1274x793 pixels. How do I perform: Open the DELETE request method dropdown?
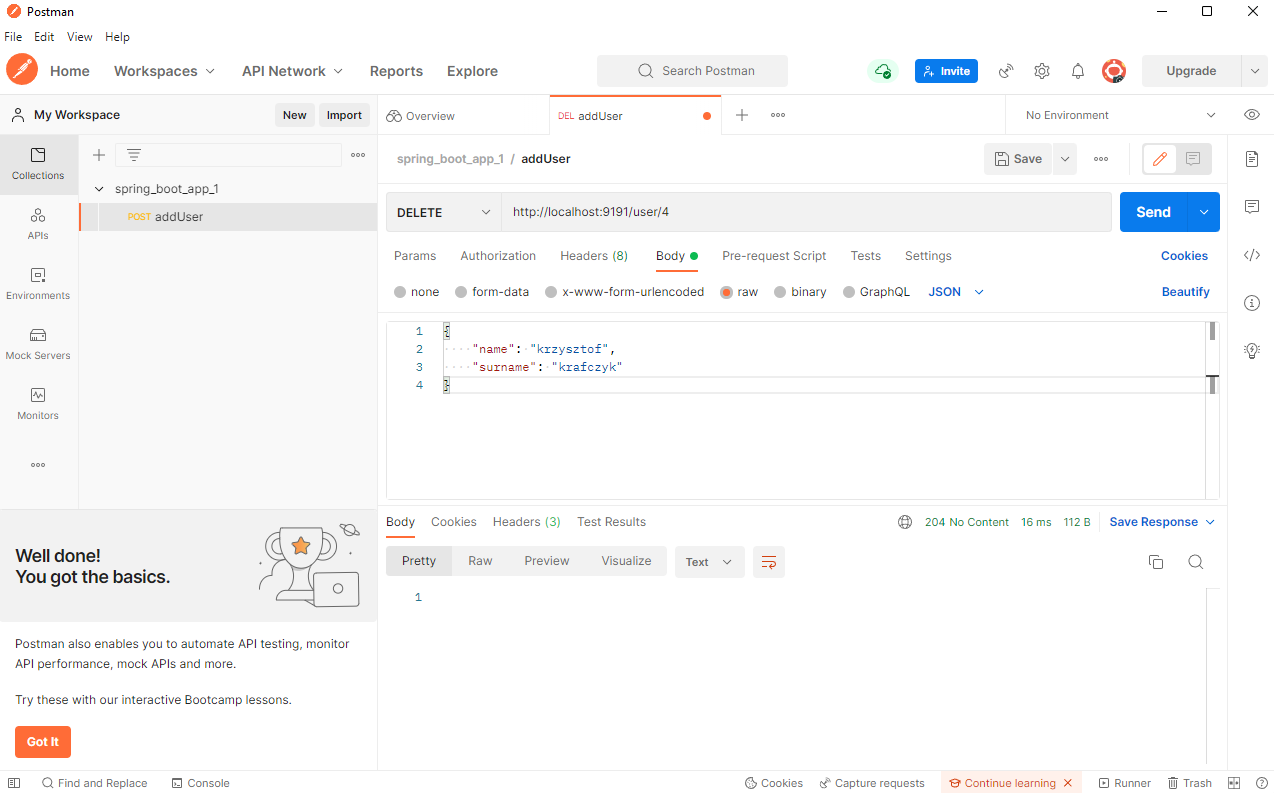[x=442, y=212]
